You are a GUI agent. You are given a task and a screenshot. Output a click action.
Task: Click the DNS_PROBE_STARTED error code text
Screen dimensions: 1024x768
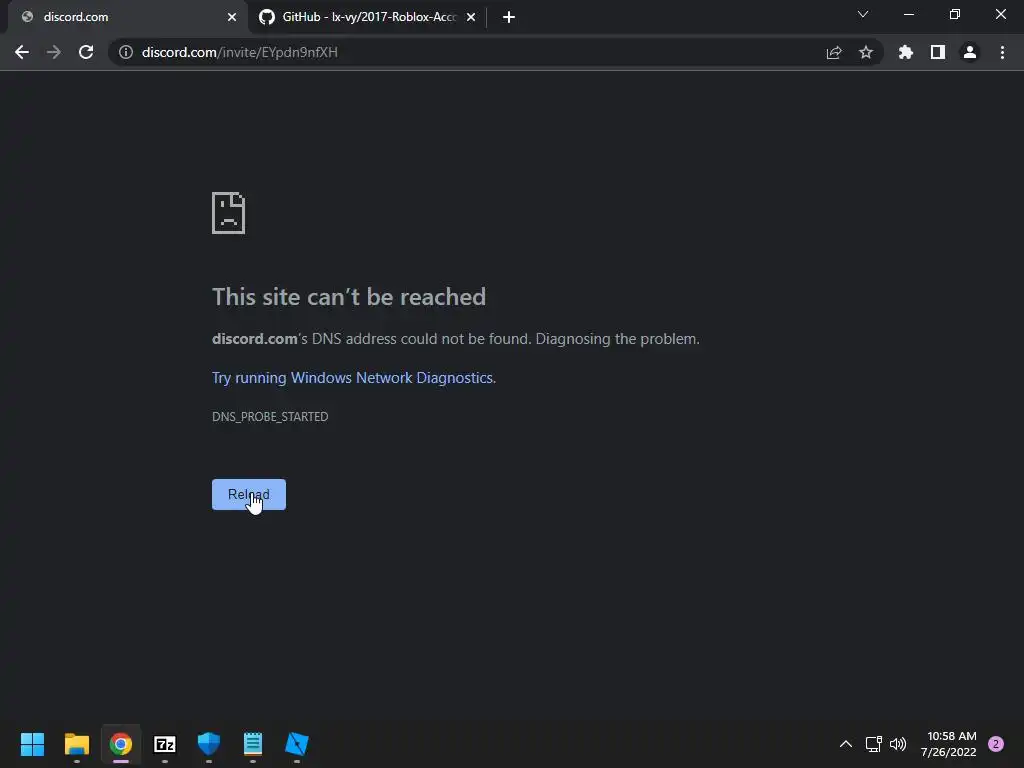270,417
